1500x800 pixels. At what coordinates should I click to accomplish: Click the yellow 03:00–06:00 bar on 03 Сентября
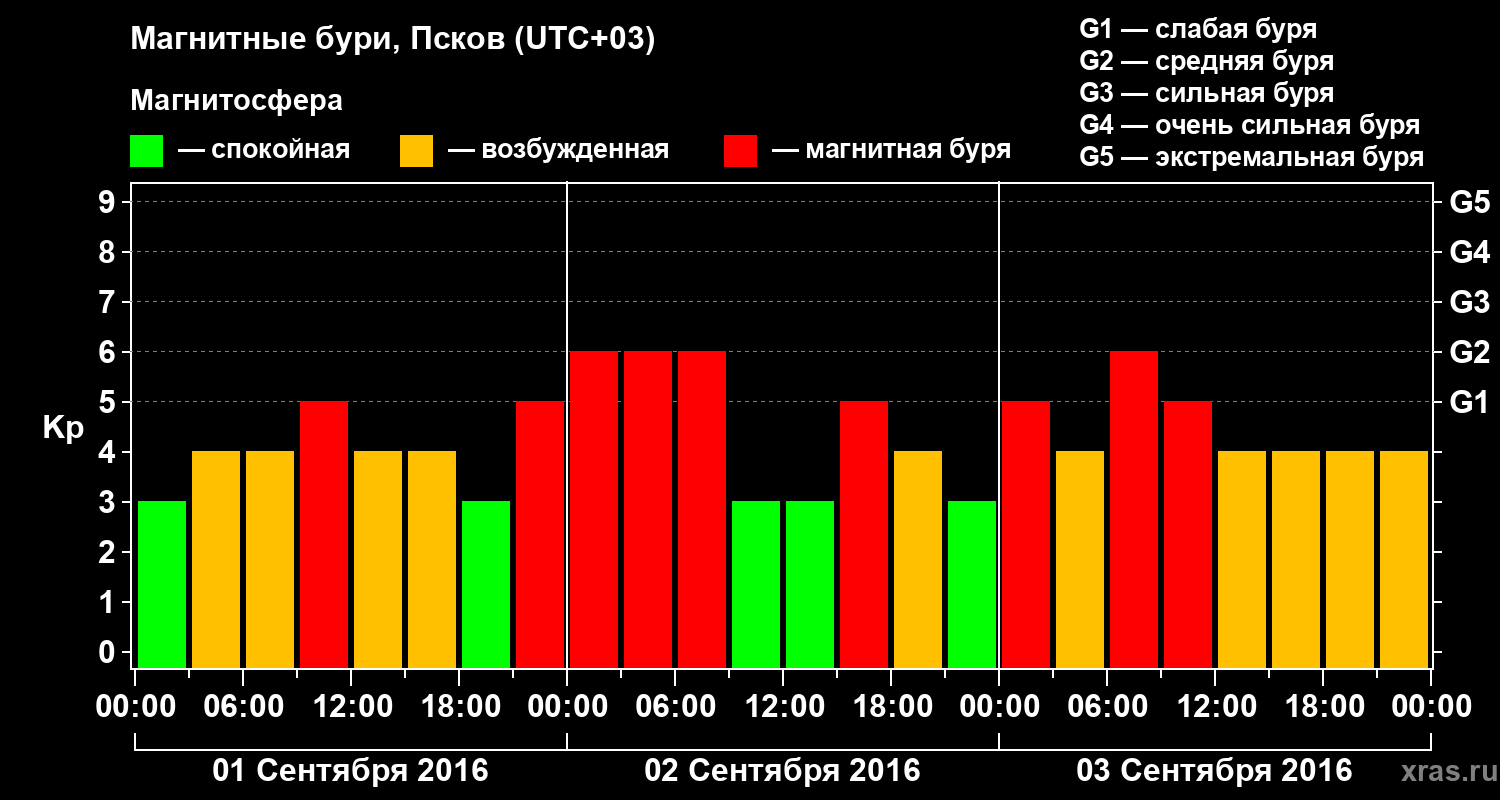click(1080, 559)
